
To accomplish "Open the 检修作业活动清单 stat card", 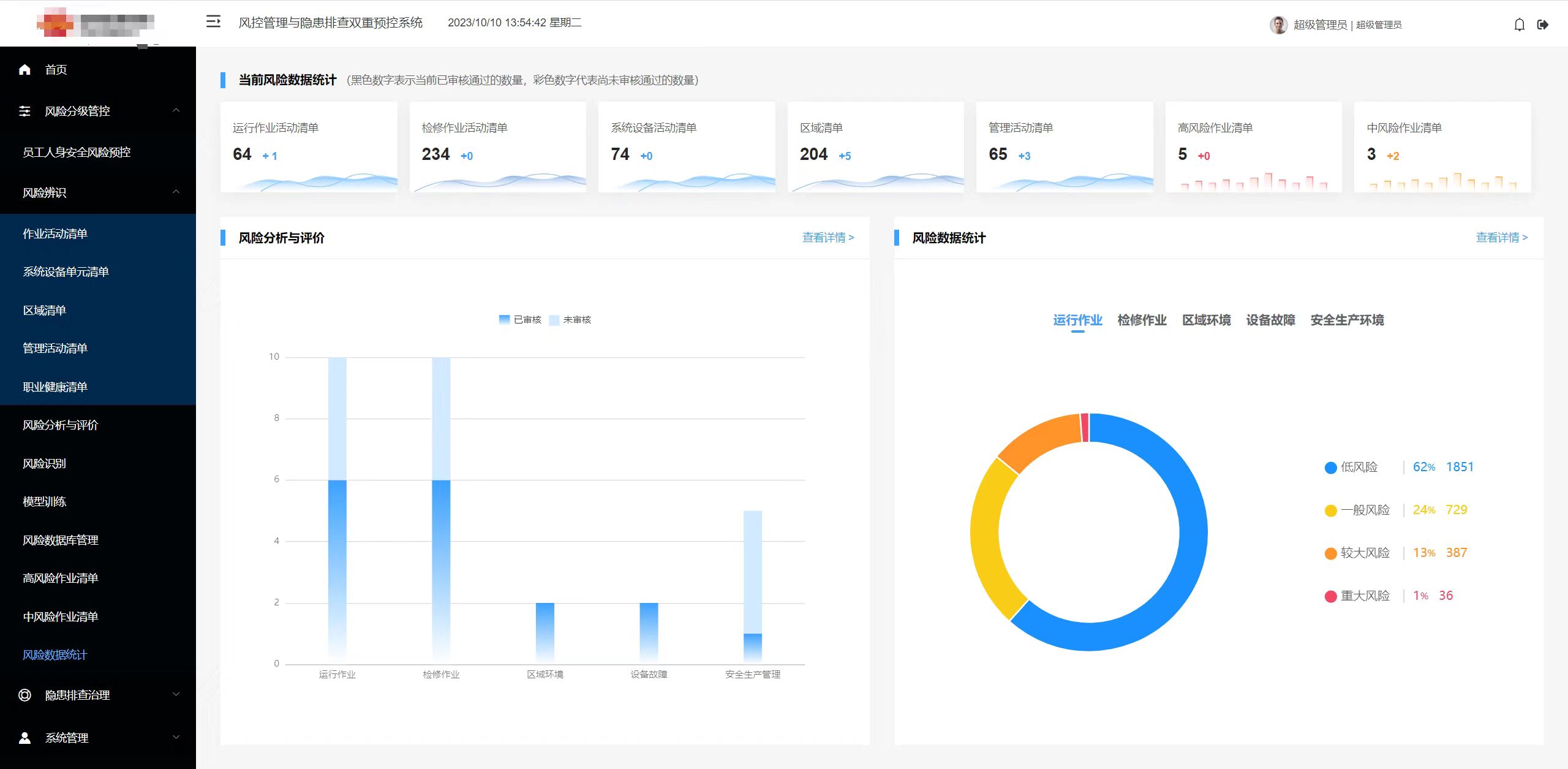I will point(498,147).
